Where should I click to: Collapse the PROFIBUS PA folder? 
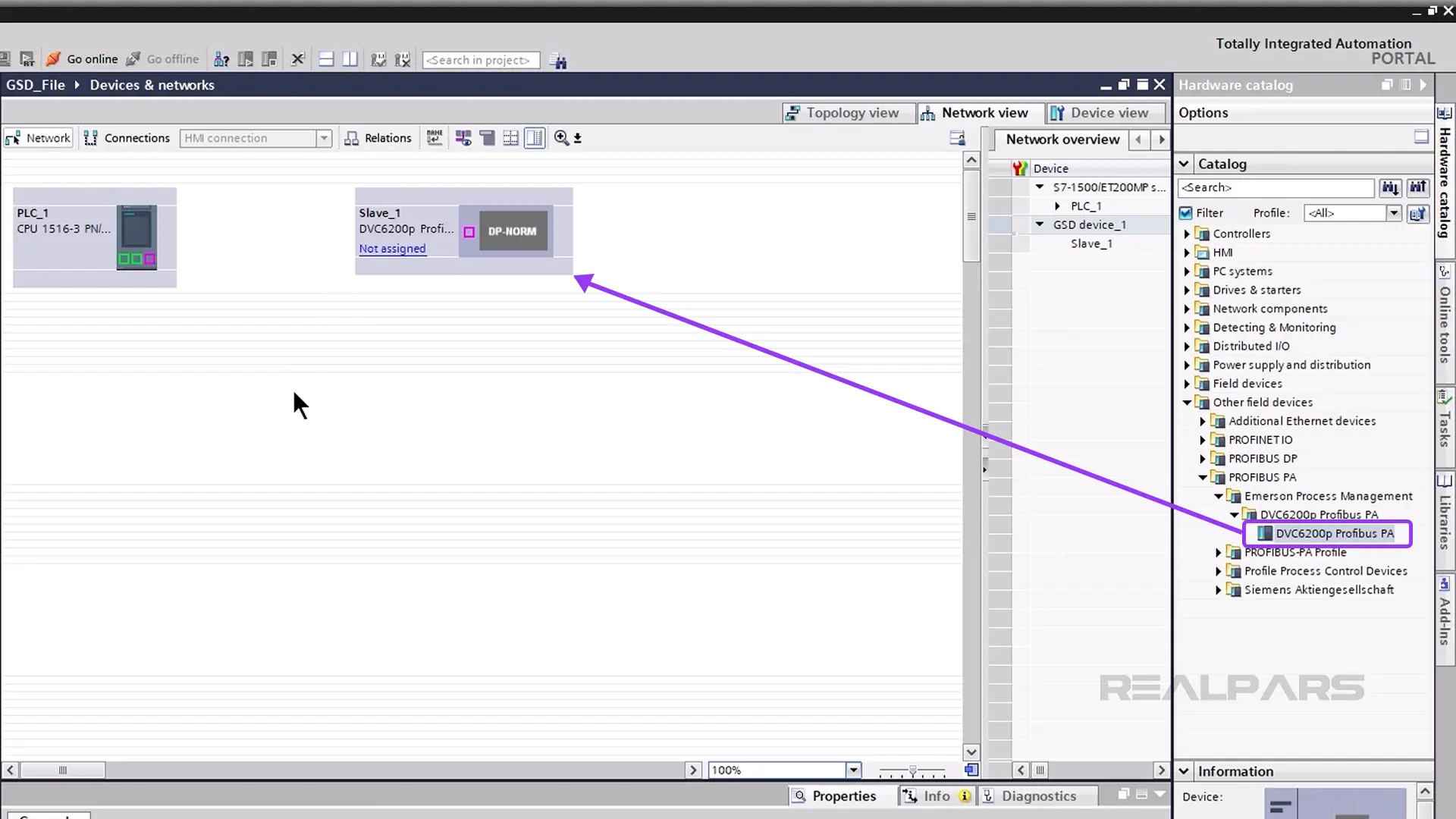[x=1203, y=478]
